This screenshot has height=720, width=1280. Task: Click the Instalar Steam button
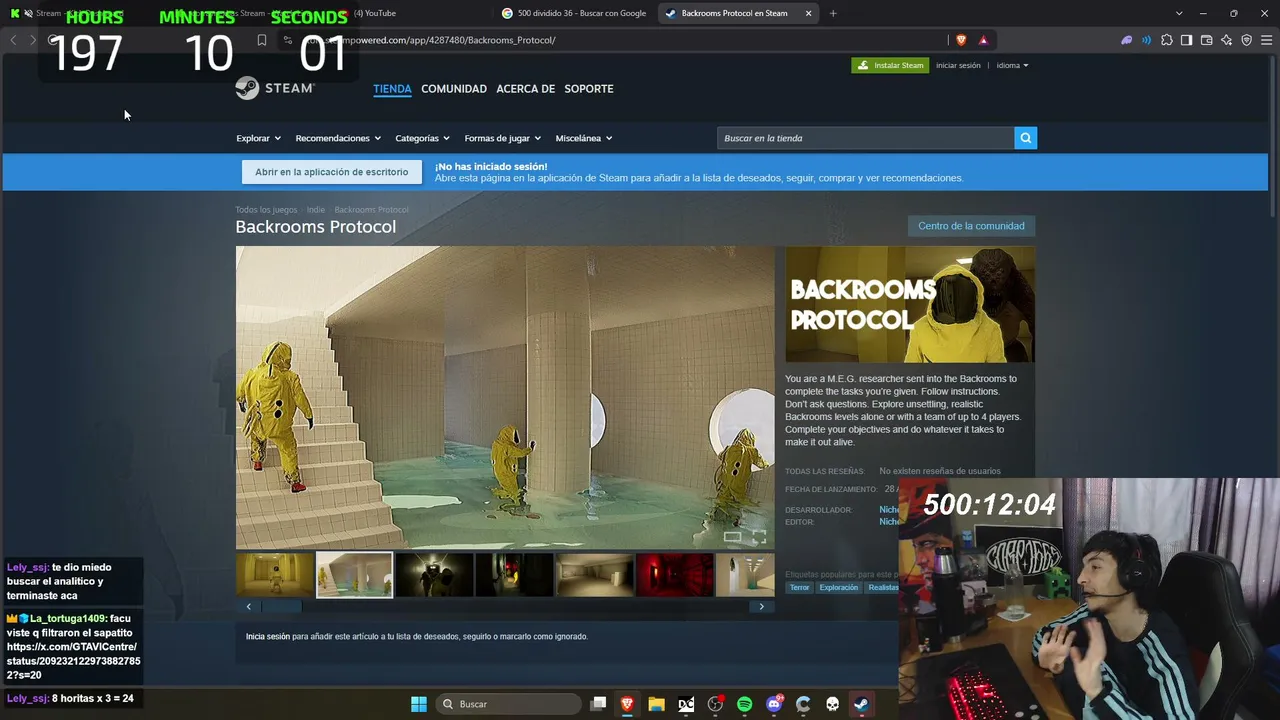(x=890, y=65)
